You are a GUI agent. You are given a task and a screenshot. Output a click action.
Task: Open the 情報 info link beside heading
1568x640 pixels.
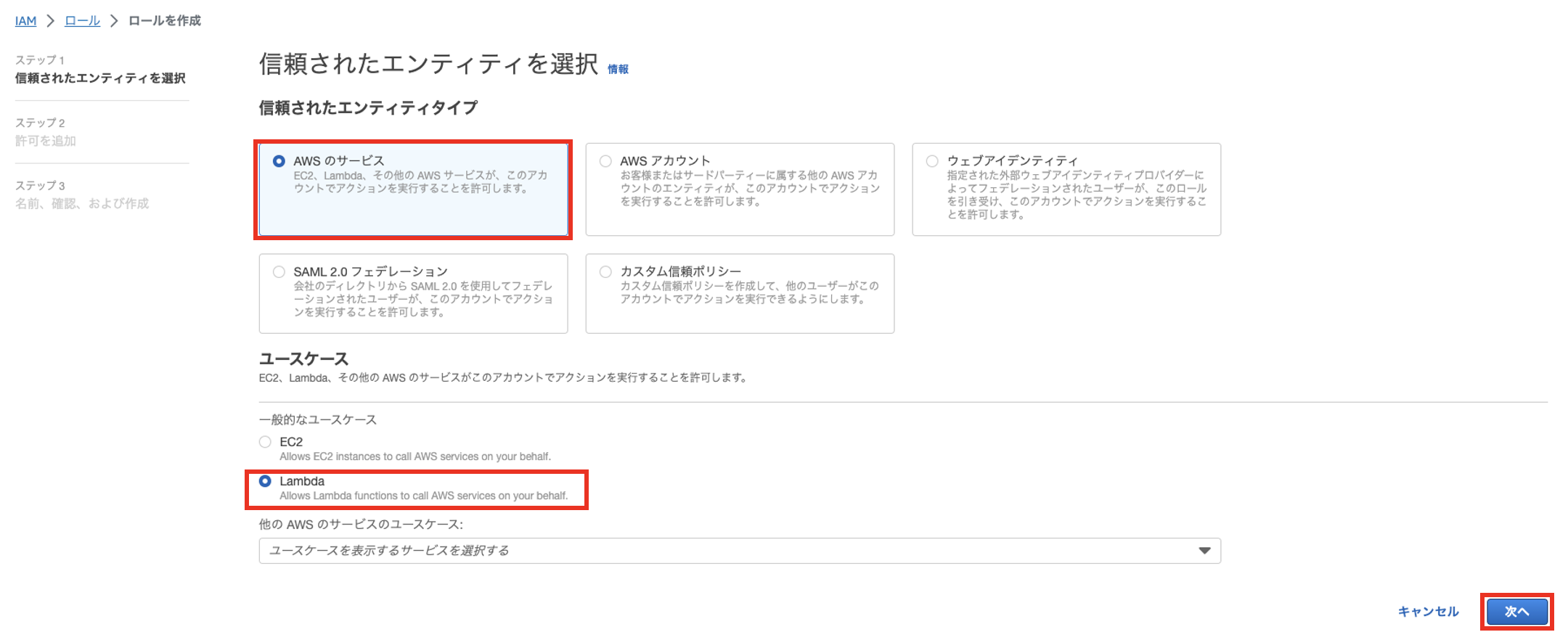click(618, 69)
